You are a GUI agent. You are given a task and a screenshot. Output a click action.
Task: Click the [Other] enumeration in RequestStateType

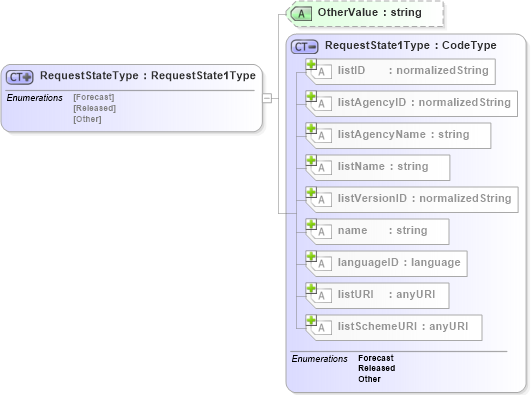(x=87, y=119)
